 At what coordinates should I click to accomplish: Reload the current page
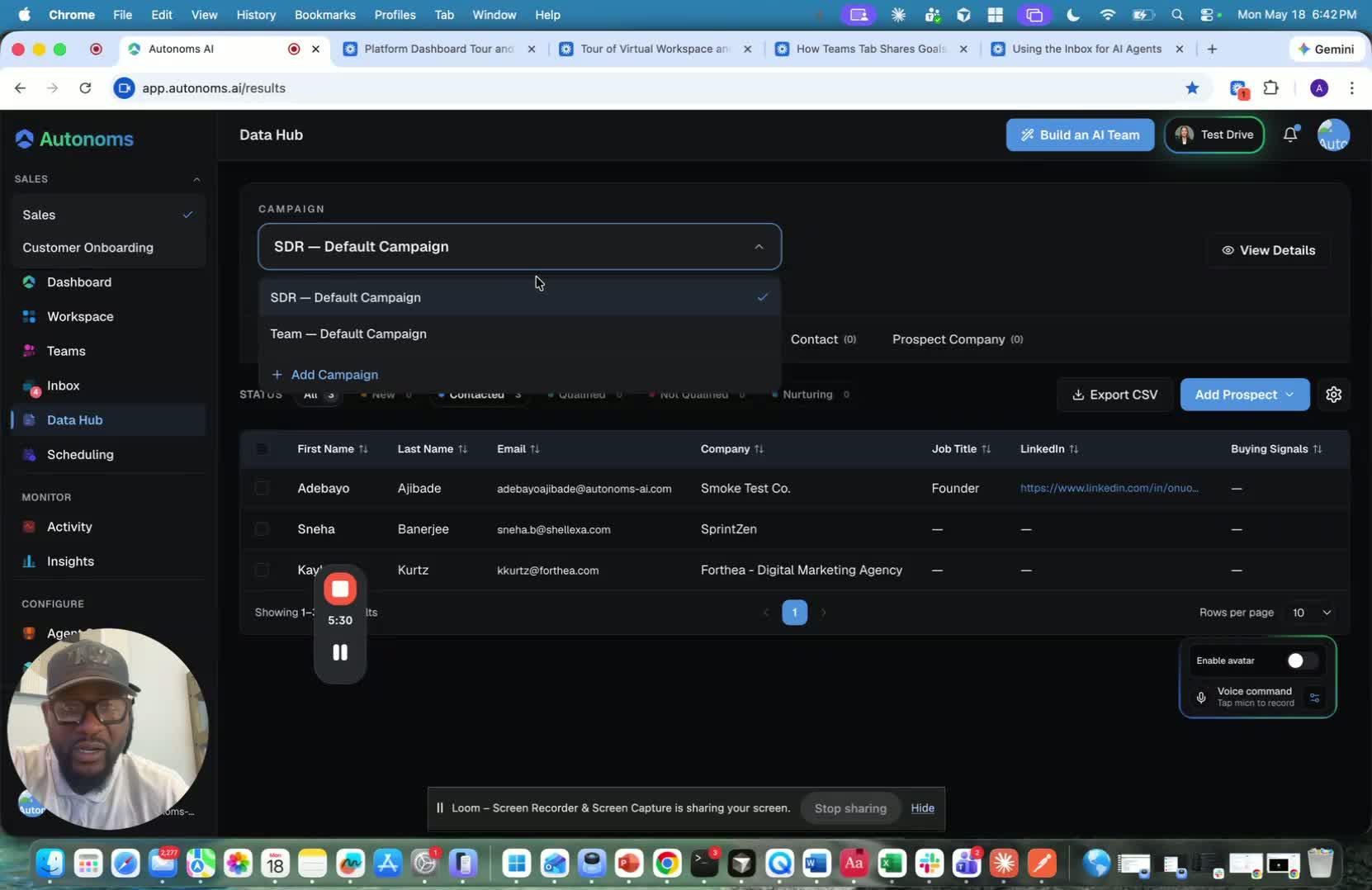point(85,88)
